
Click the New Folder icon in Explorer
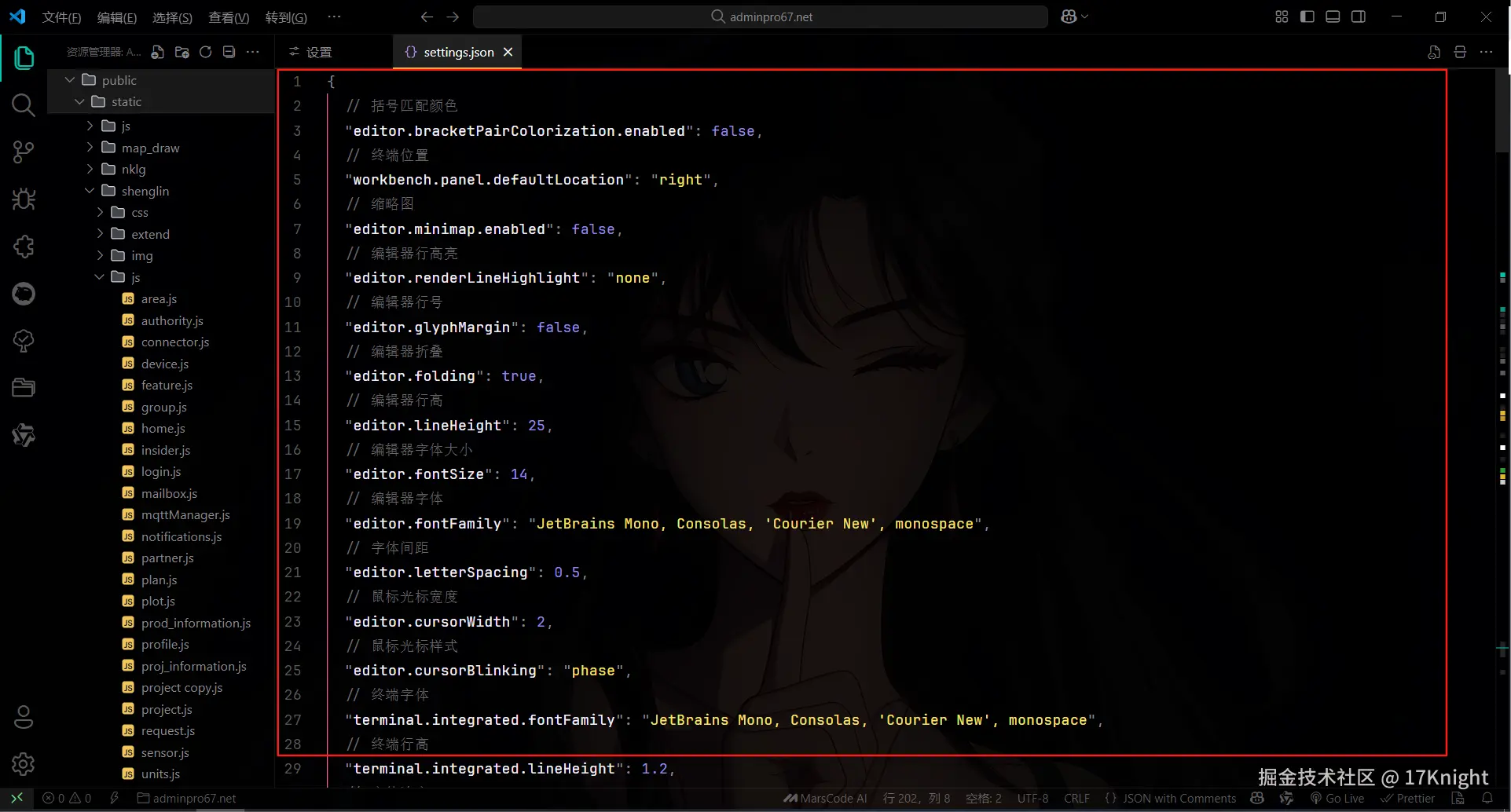[x=182, y=52]
